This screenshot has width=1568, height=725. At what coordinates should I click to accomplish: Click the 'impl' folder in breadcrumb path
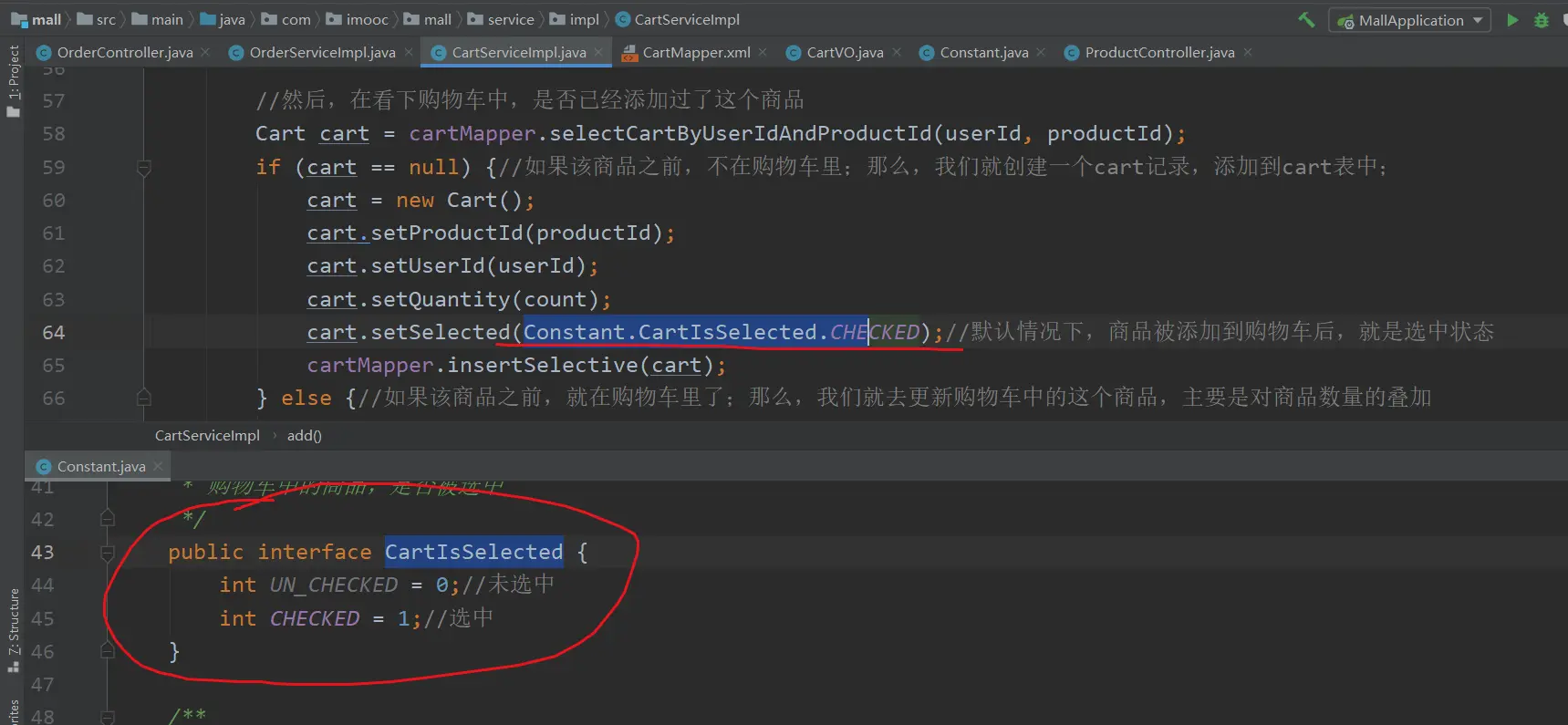[x=584, y=20]
